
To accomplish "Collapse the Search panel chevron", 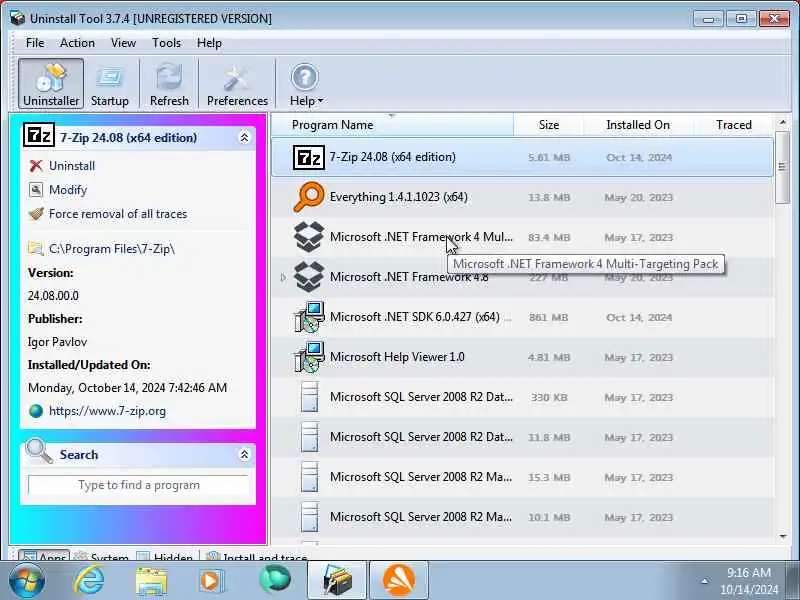I will click(244, 454).
